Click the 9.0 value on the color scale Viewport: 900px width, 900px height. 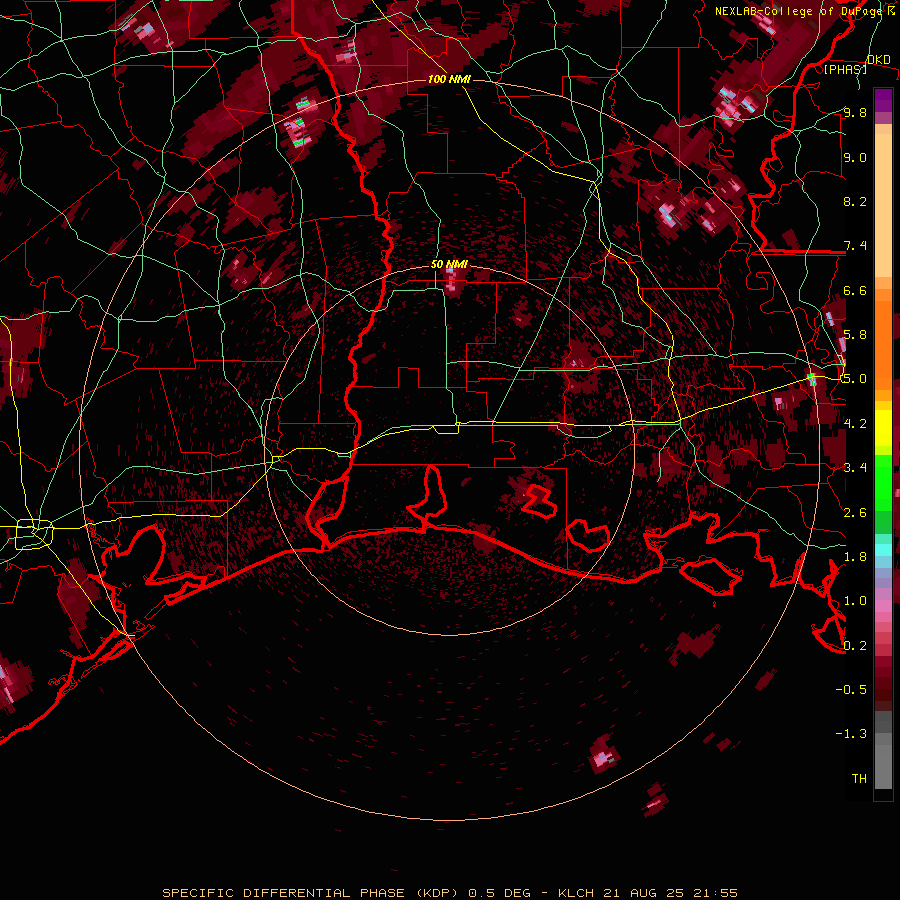855,157
